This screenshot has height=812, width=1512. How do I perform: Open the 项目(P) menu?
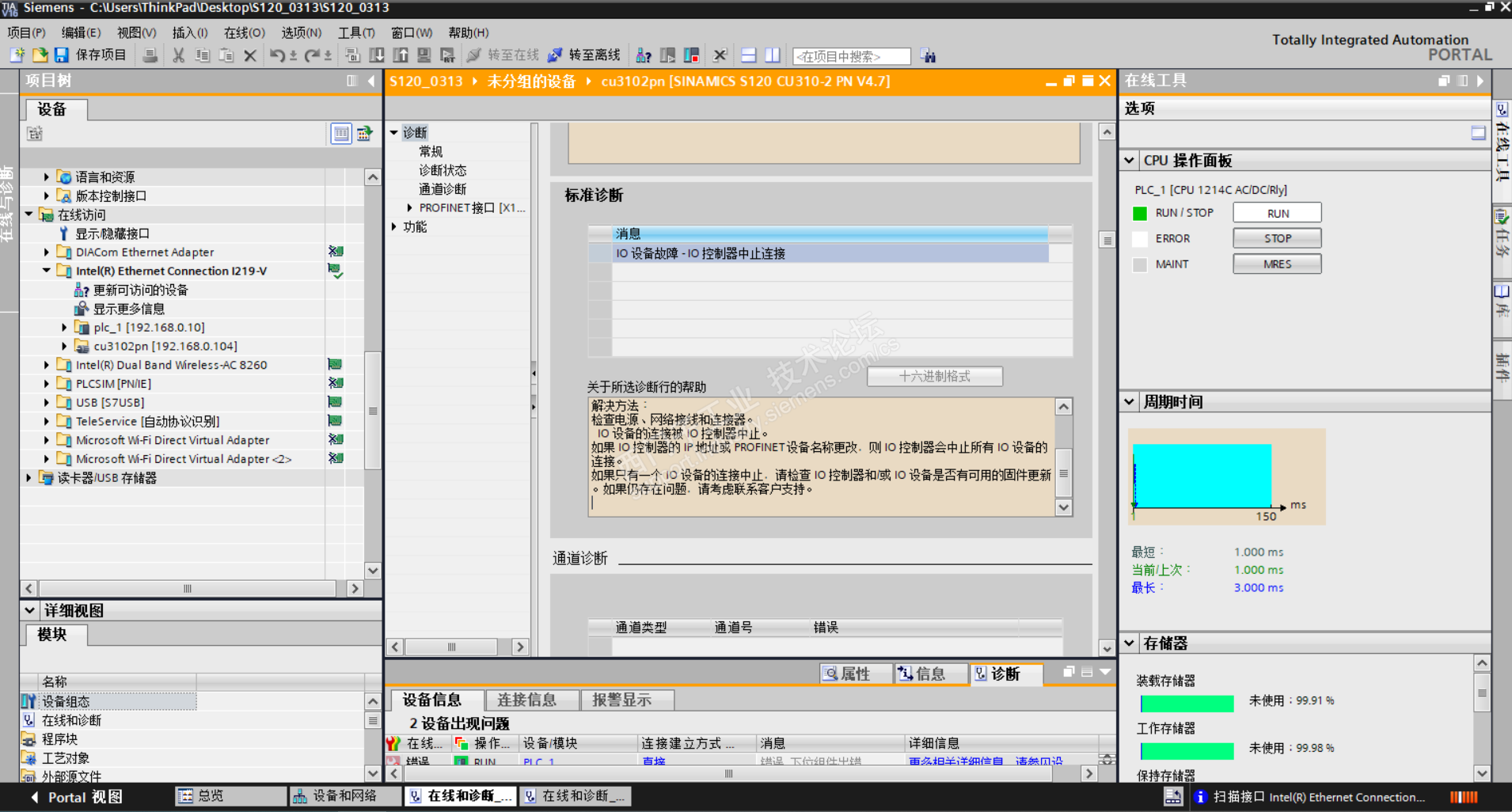click(26, 32)
